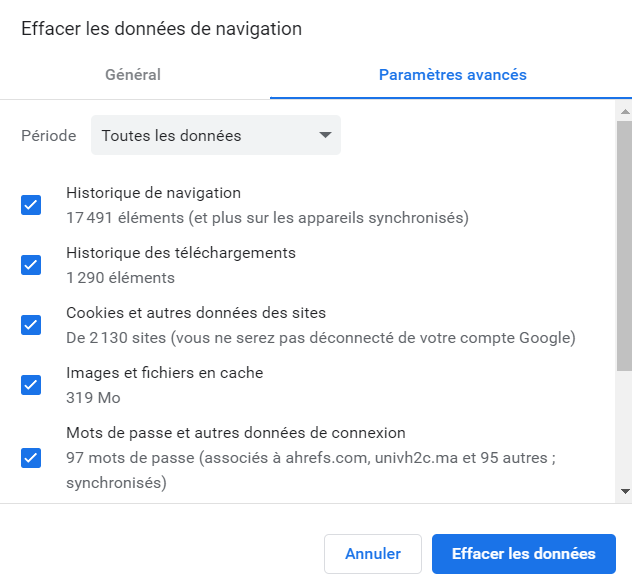Click the Images et fichiers en cache label
This screenshot has height=583, width=632.
(x=164, y=373)
